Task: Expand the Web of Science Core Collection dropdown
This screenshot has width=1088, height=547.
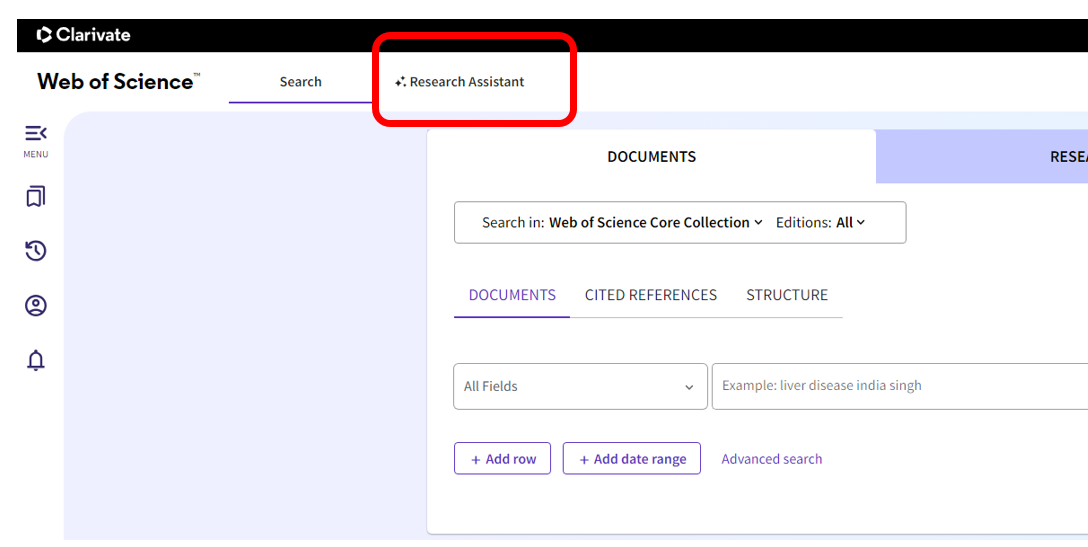Action: click(x=656, y=222)
